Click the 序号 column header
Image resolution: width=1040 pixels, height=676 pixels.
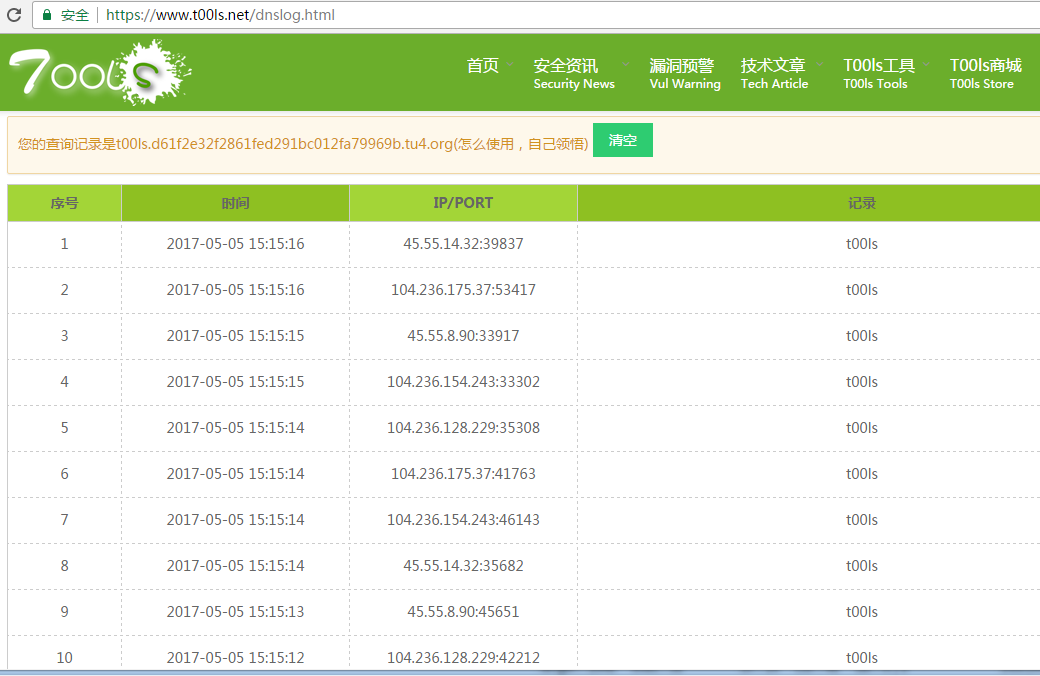64,203
